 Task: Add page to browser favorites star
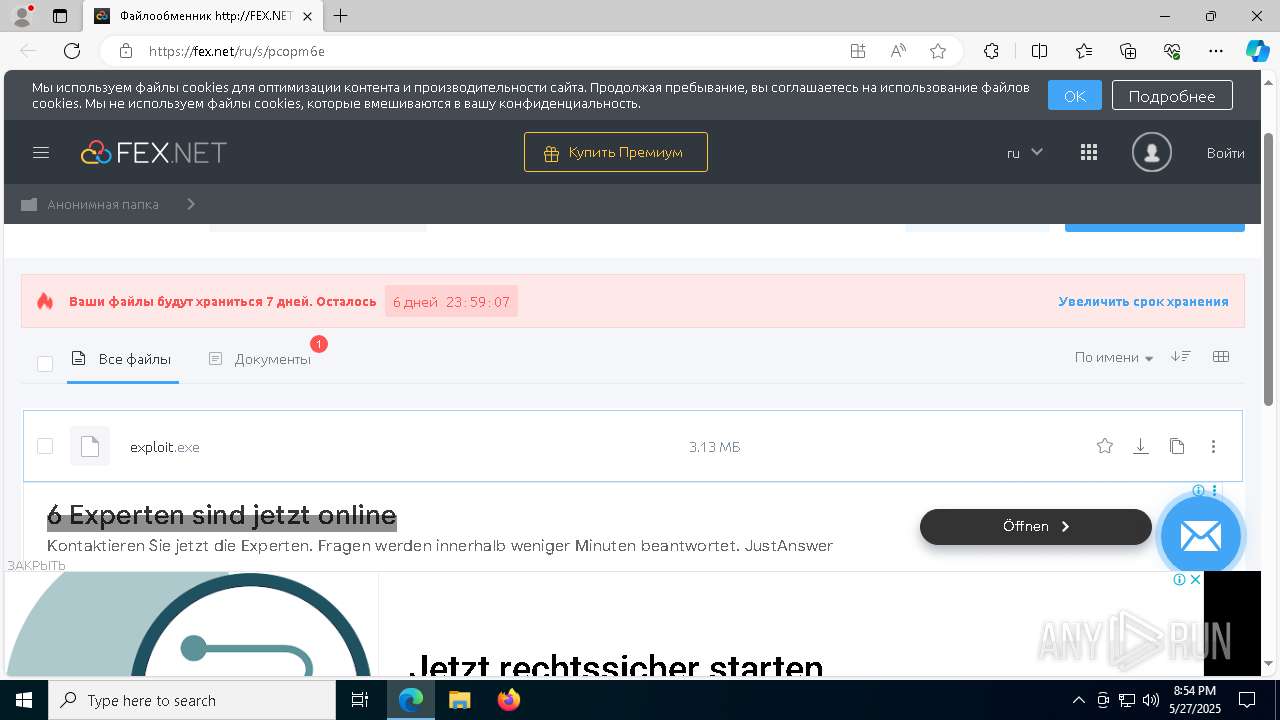pyautogui.click(x=937, y=51)
